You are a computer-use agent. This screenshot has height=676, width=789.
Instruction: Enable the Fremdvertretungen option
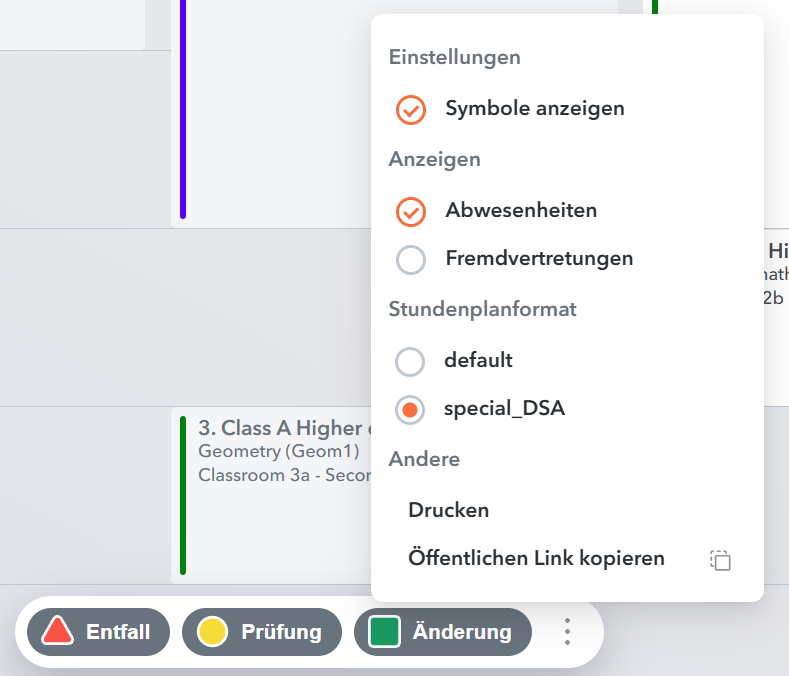411,260
